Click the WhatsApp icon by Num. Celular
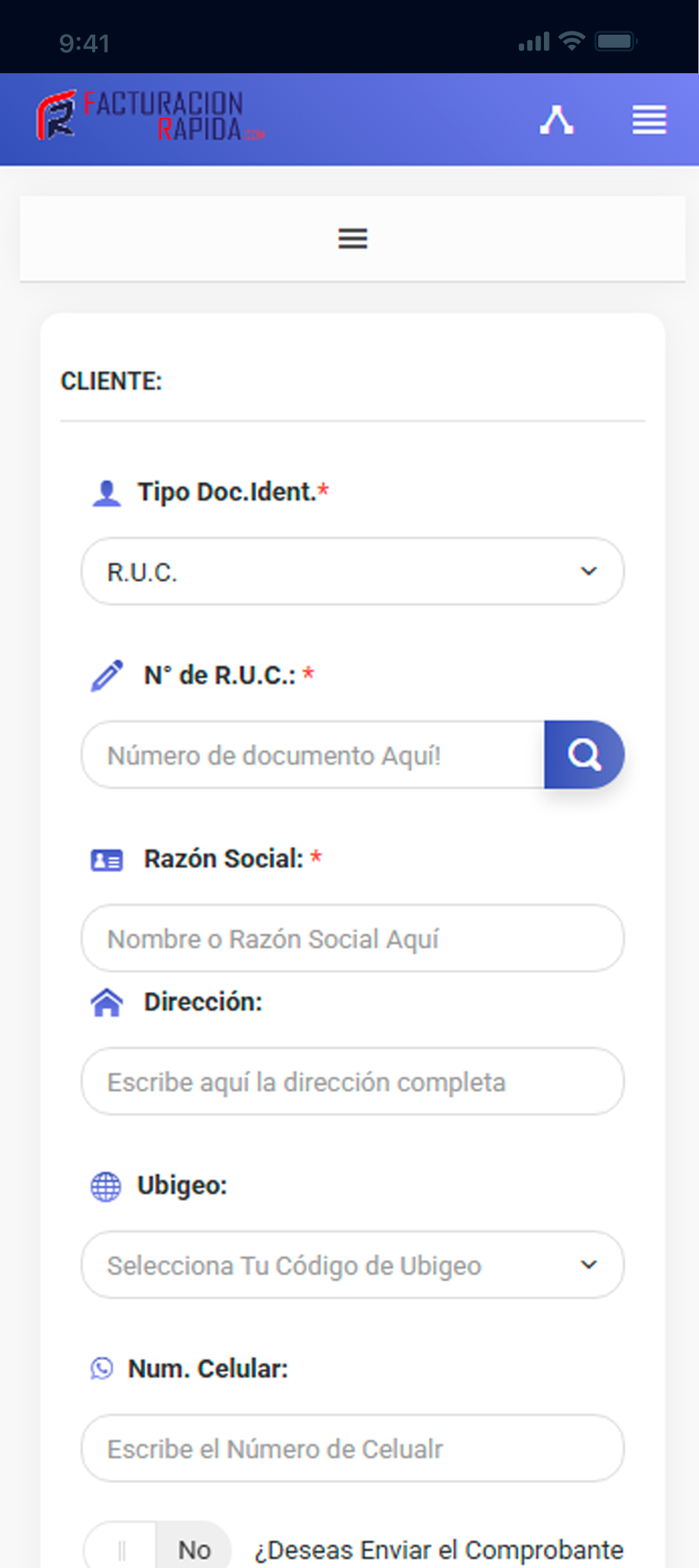 [x=102, y=1369]
